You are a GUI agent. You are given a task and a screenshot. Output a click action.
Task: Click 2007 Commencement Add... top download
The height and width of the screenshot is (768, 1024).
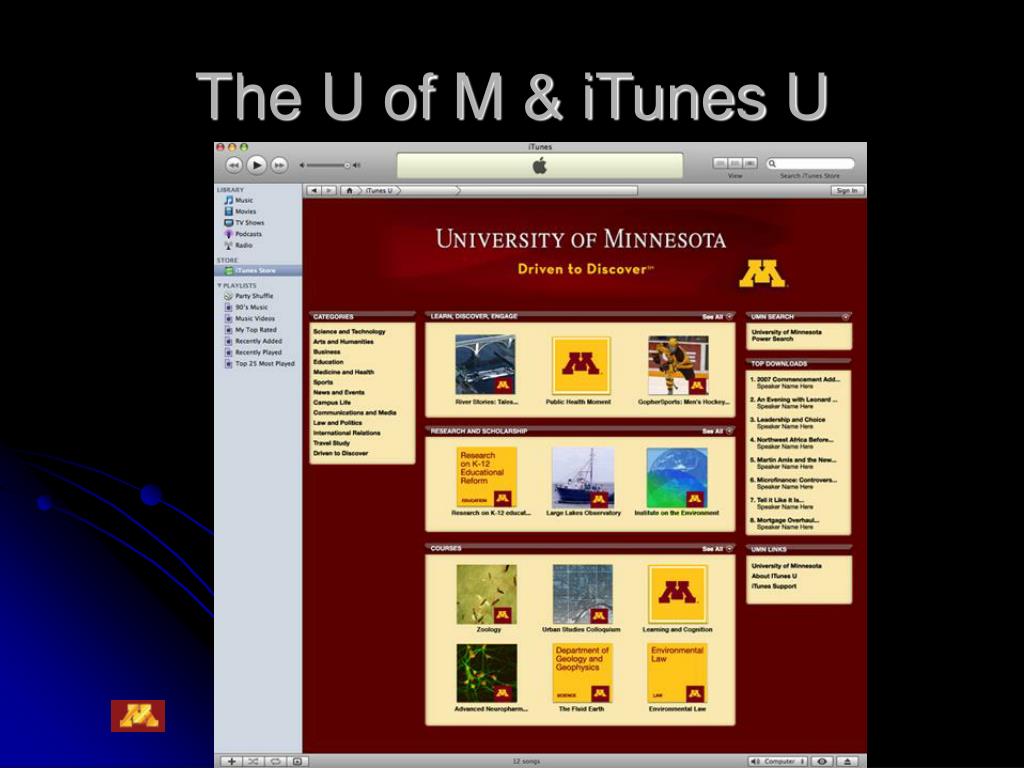pyautogui.click(x=795, y=379)
